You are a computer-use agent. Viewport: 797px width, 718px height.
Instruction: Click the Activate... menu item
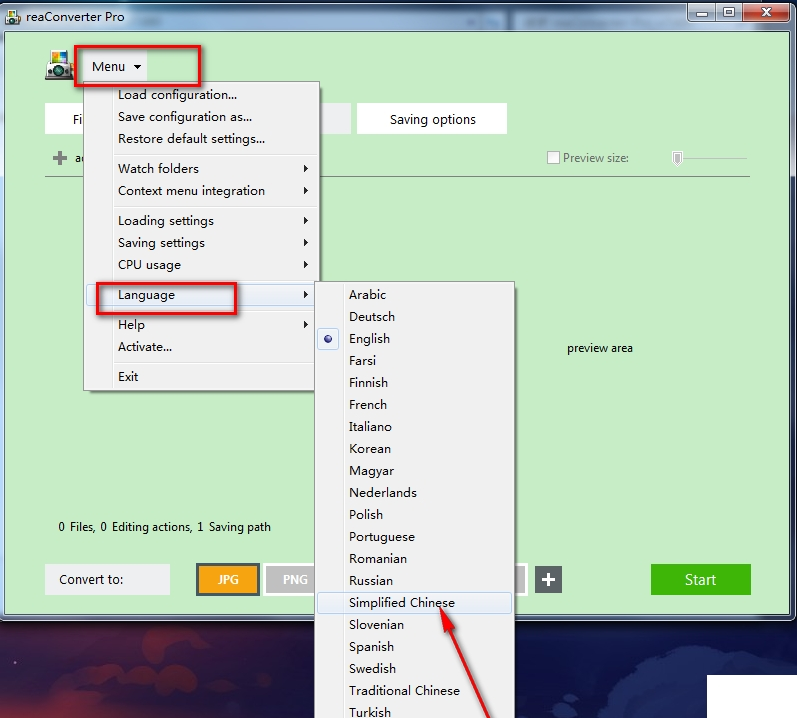[201, 347]
